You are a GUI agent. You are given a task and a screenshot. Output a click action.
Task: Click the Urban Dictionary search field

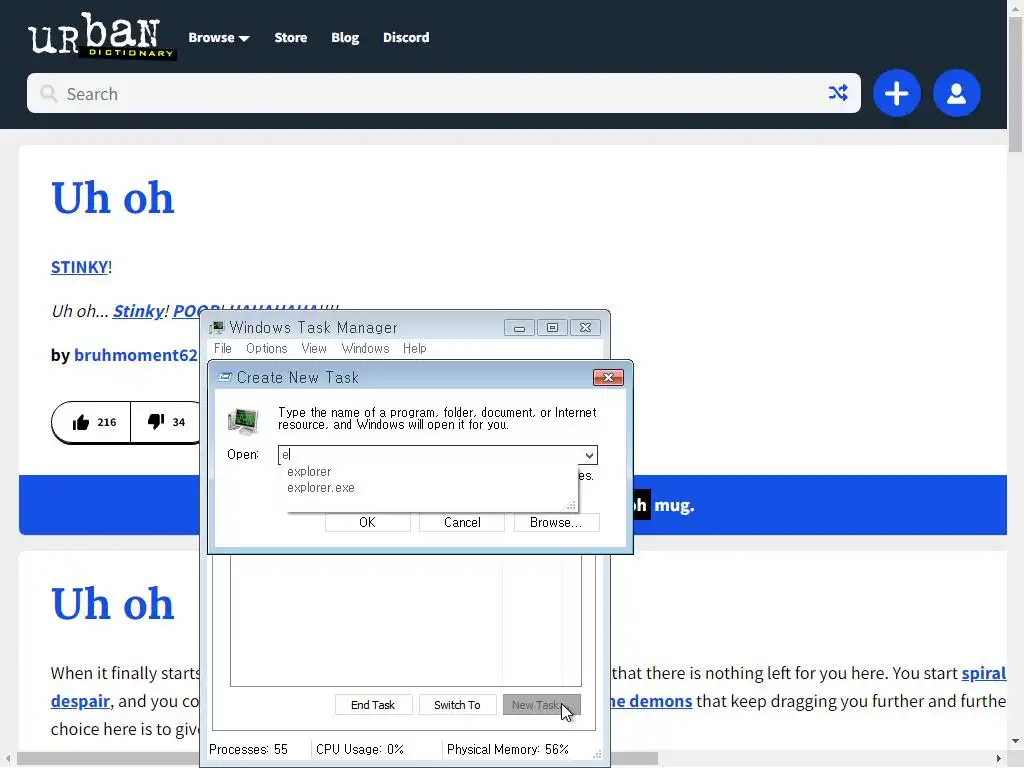(444, 93)
